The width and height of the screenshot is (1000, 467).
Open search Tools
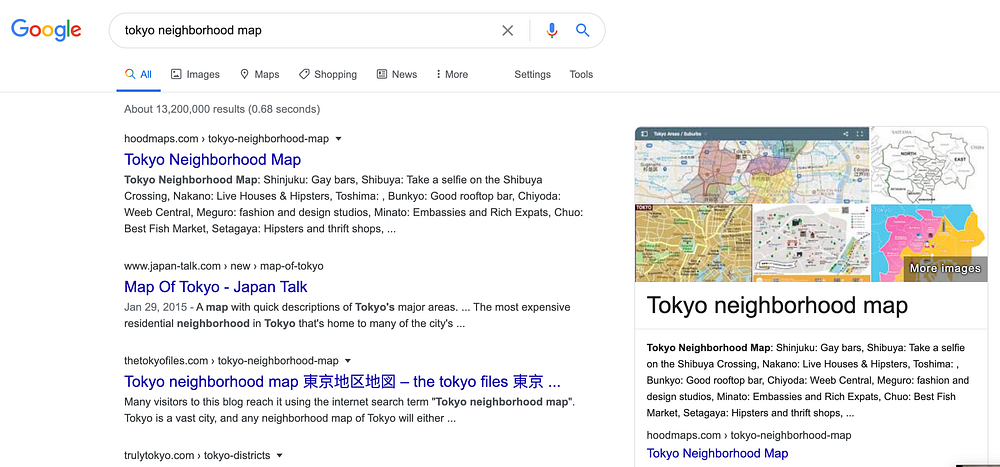point(581,74)
